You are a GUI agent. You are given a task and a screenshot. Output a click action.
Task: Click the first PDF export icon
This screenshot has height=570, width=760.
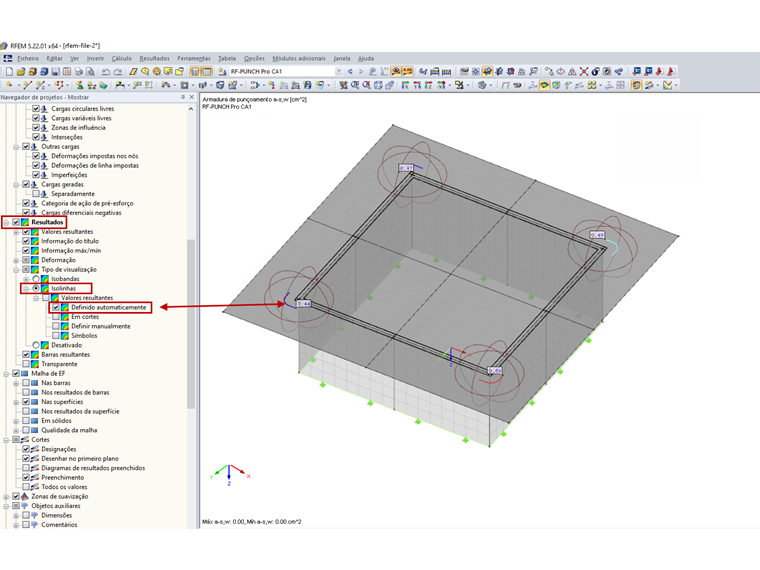(x=659, y=71)
